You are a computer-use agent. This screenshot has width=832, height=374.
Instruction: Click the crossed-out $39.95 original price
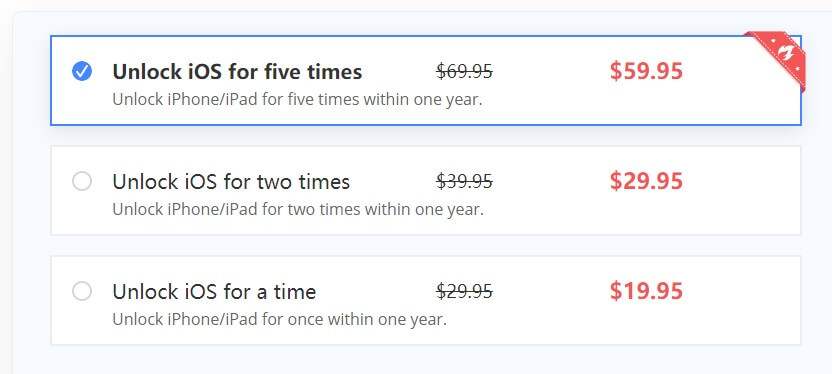(x=464, y=181)
